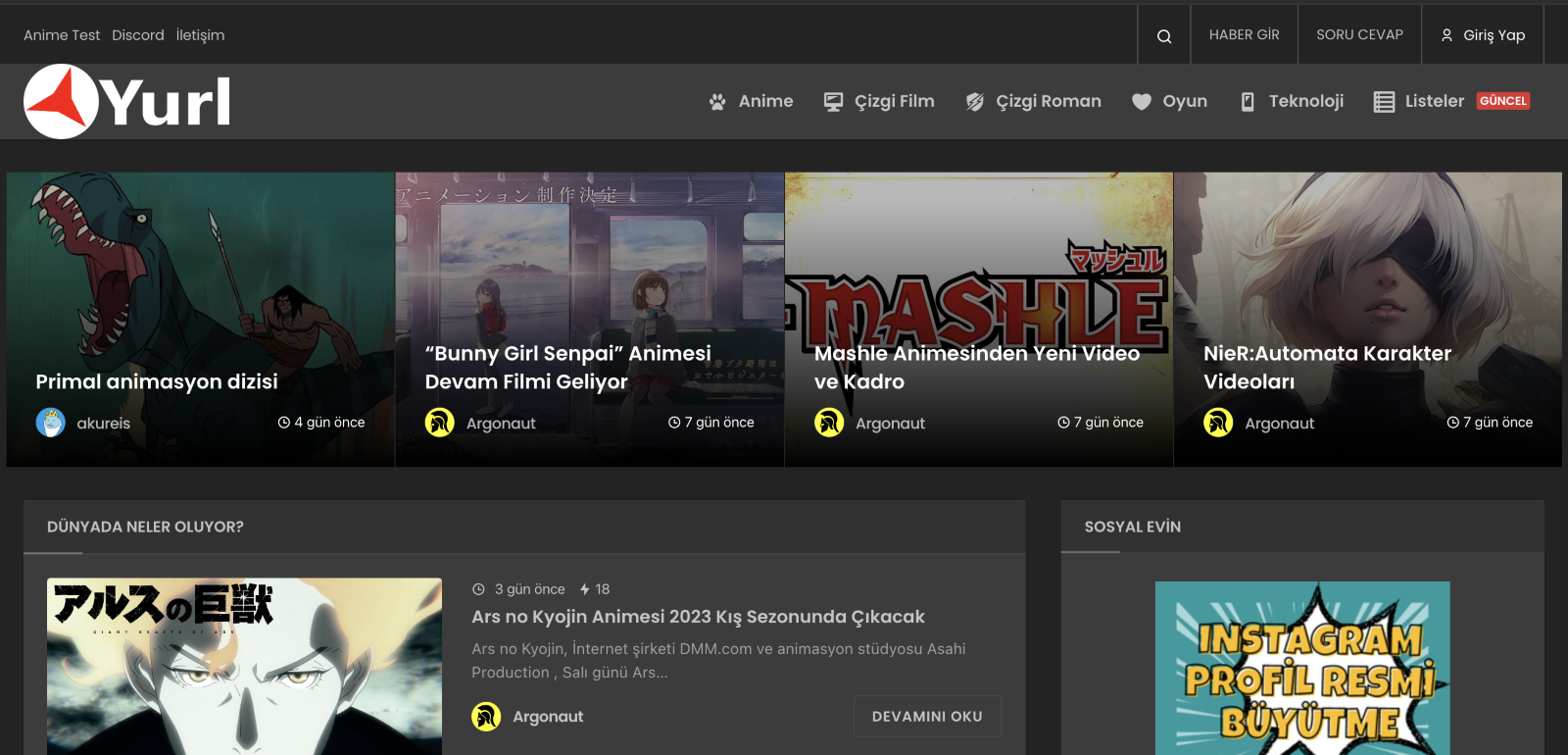The image size is (1568, 755).
Task: Open Instagram Profil Resmi Büyütme banner
Action: [1302, 669]
